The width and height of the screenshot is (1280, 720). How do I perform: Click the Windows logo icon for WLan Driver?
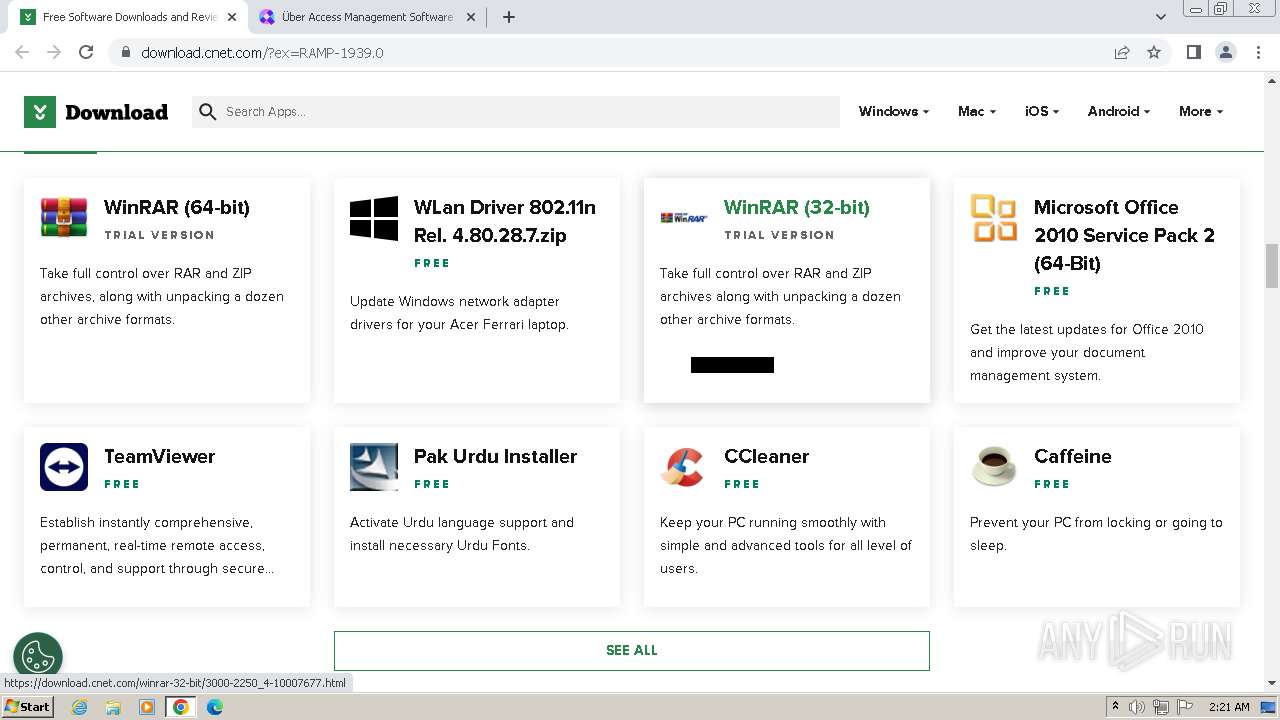tap(374, 218)
